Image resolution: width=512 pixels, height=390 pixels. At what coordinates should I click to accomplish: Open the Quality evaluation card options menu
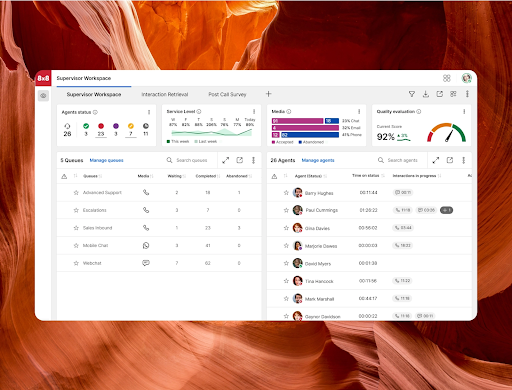click(x=464, y=112)
